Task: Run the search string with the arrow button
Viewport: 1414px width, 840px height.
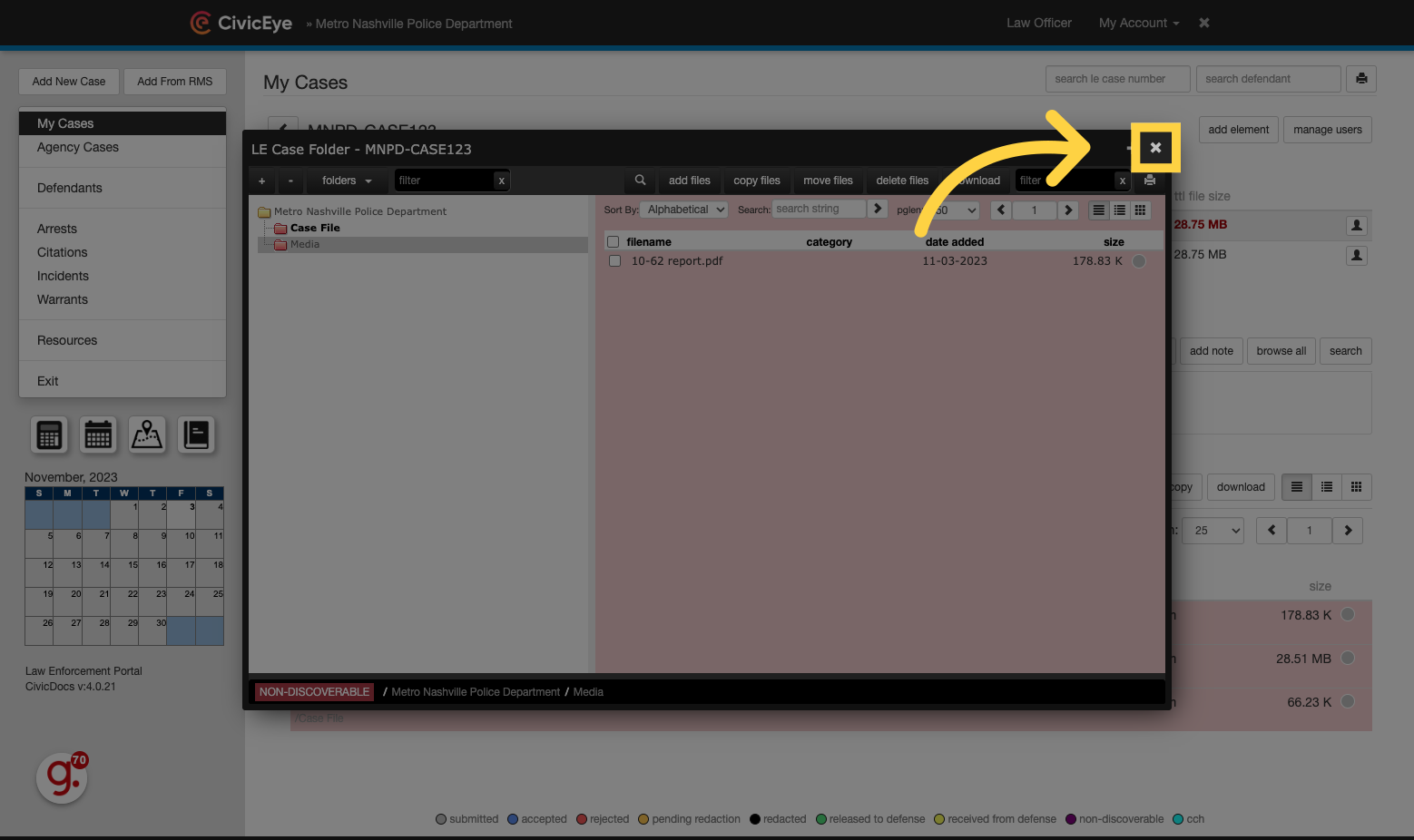Action: (878, 209)
